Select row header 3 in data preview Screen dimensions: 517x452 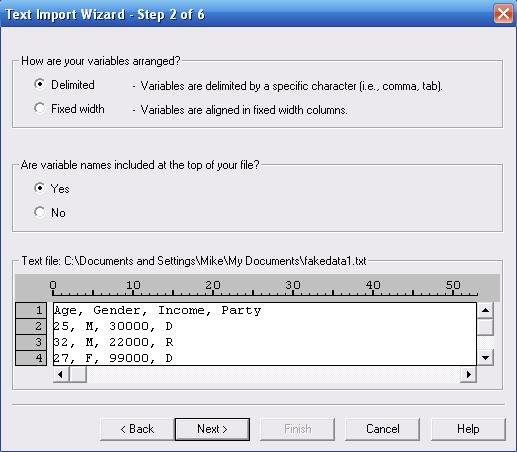(31, 342)
